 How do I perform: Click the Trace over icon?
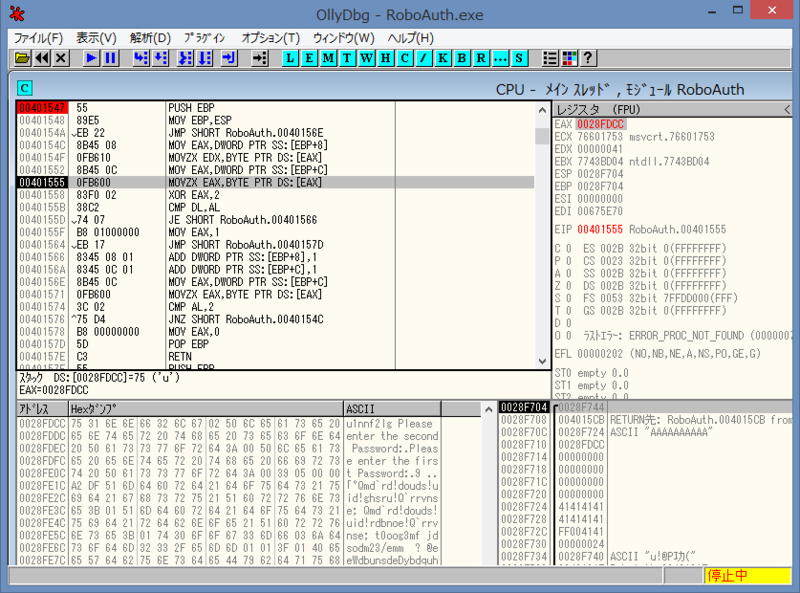[x=205, y=58]
